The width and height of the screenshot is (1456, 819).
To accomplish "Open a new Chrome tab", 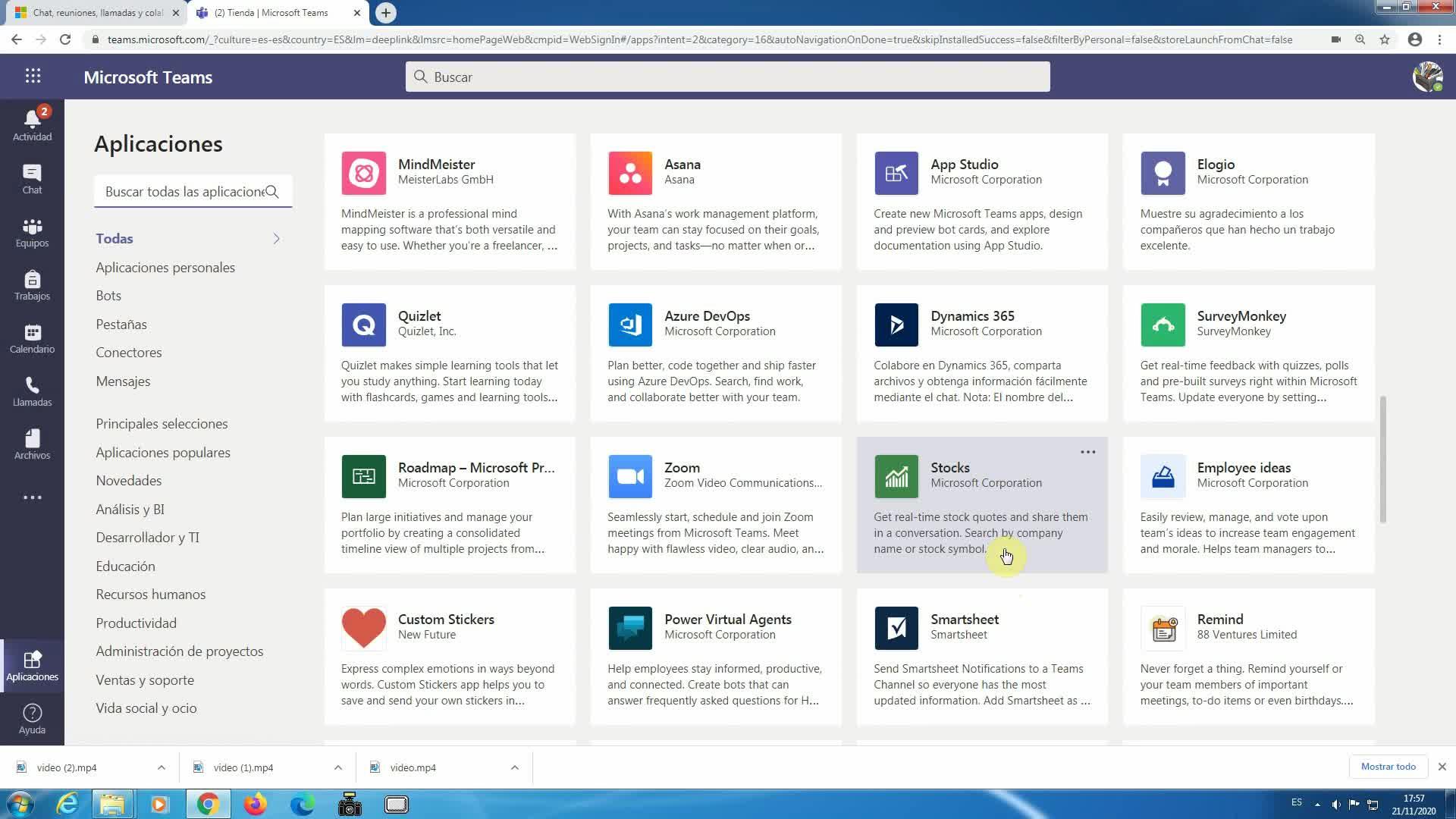I will point(385,13).
